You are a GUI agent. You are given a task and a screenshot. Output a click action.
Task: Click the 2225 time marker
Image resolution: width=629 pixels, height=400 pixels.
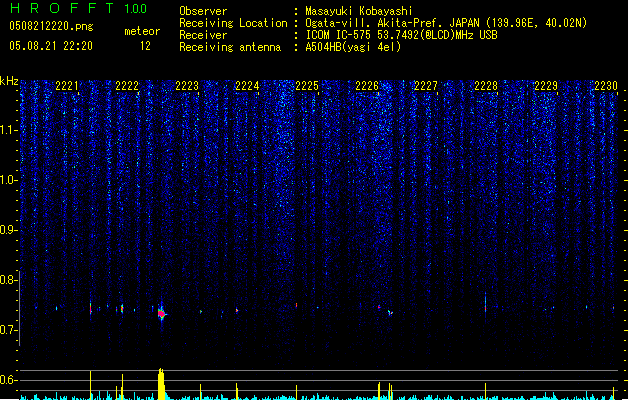point(307,86)
